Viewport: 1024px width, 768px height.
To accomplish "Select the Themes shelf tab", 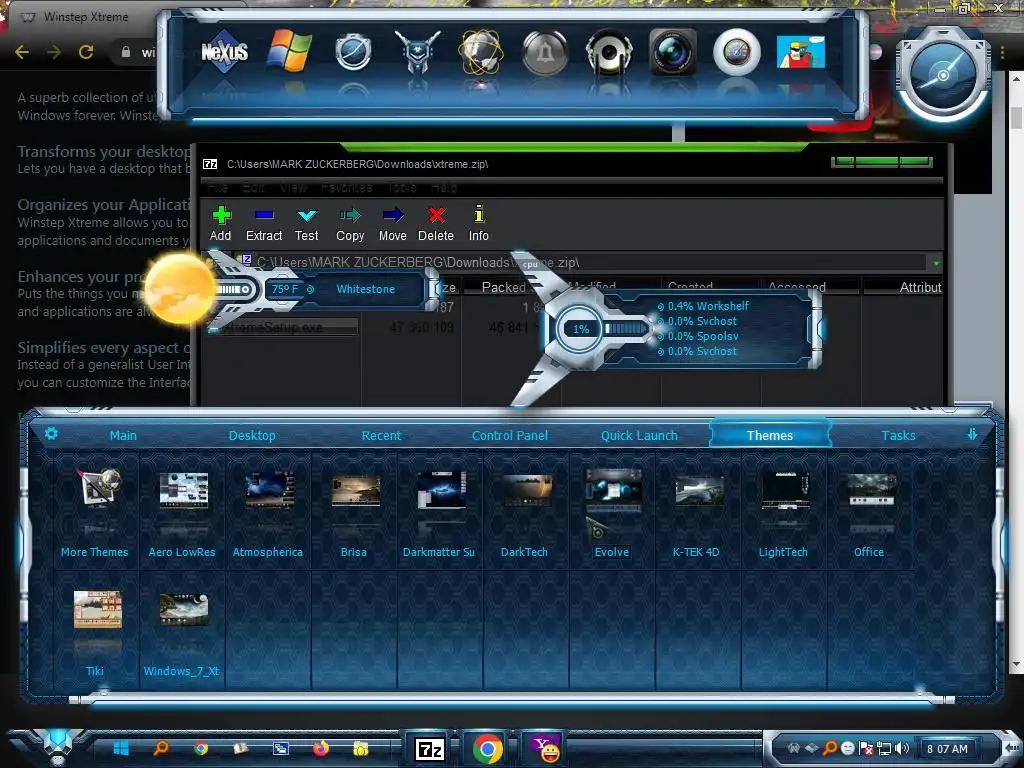I will pos(770,436).
